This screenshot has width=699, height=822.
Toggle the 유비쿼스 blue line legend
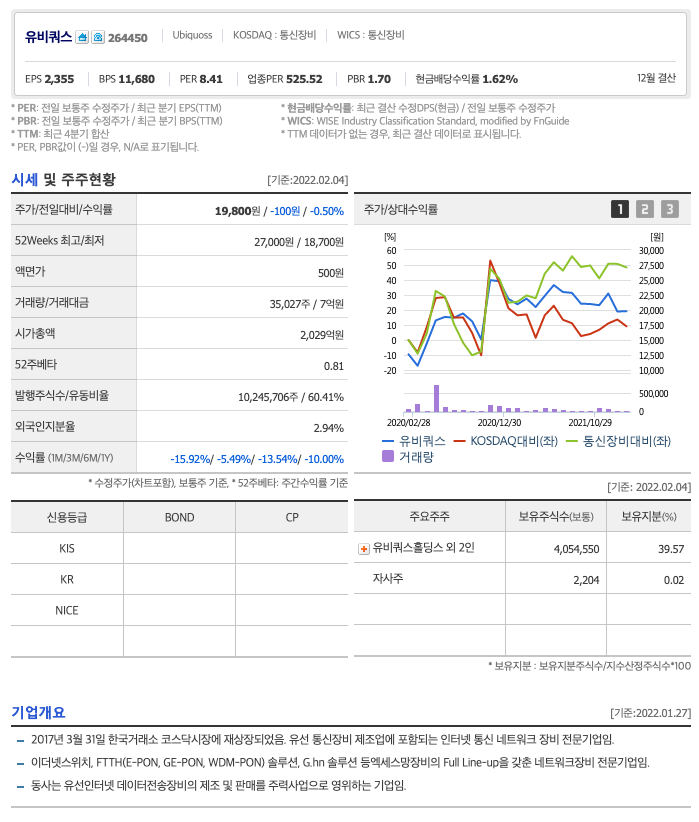coord(414,441)
